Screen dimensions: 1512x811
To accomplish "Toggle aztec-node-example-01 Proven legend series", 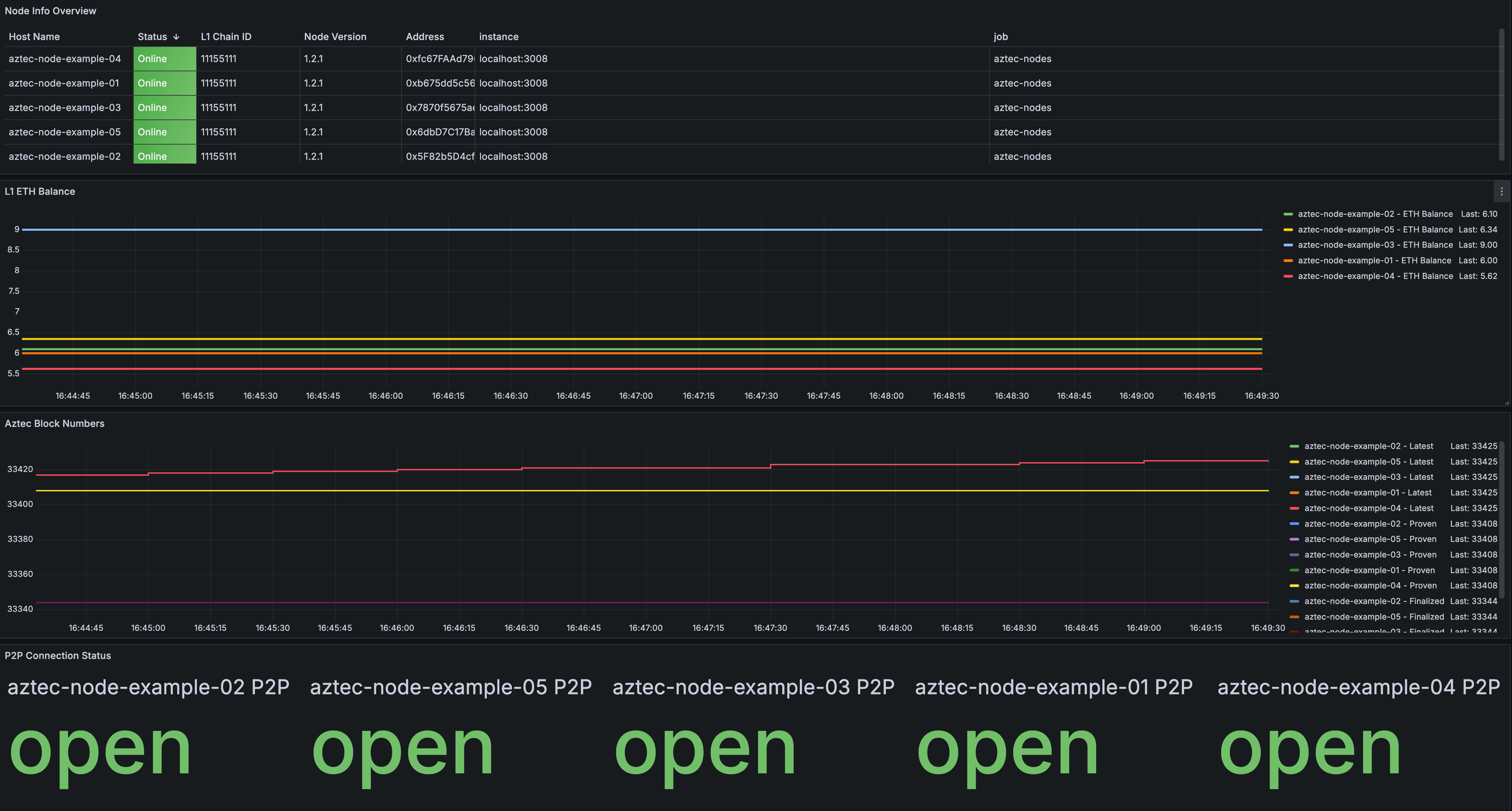I will point(1369,570).
